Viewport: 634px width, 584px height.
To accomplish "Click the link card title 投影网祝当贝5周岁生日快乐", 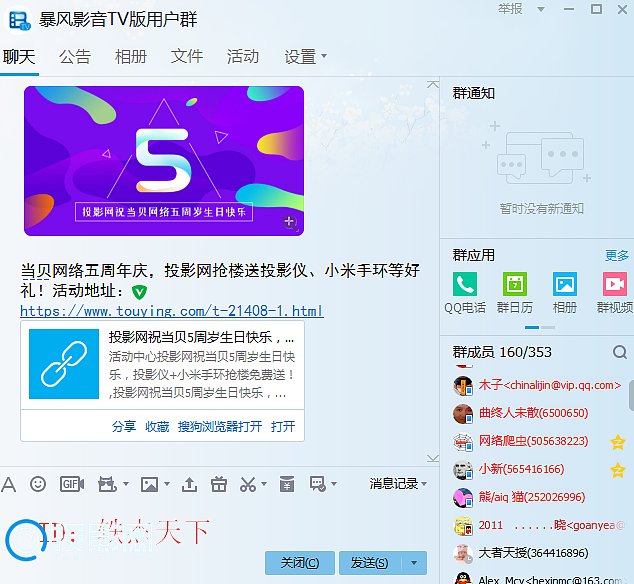I will [x=201, y=338].
